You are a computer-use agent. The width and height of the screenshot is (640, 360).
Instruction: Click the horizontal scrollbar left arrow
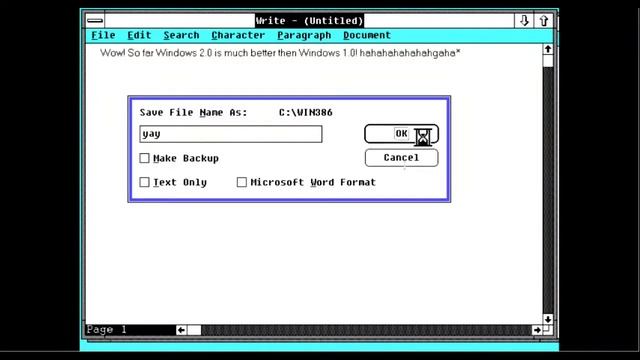click(181, 330)
